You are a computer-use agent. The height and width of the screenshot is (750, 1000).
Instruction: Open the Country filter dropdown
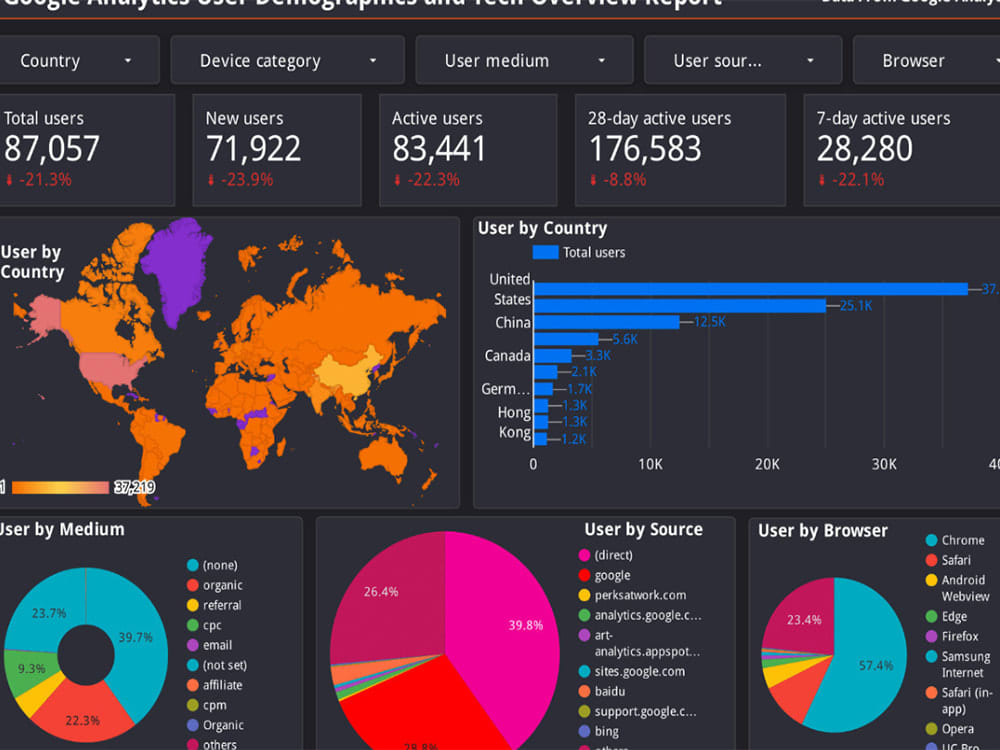click(x=80, y=60)
